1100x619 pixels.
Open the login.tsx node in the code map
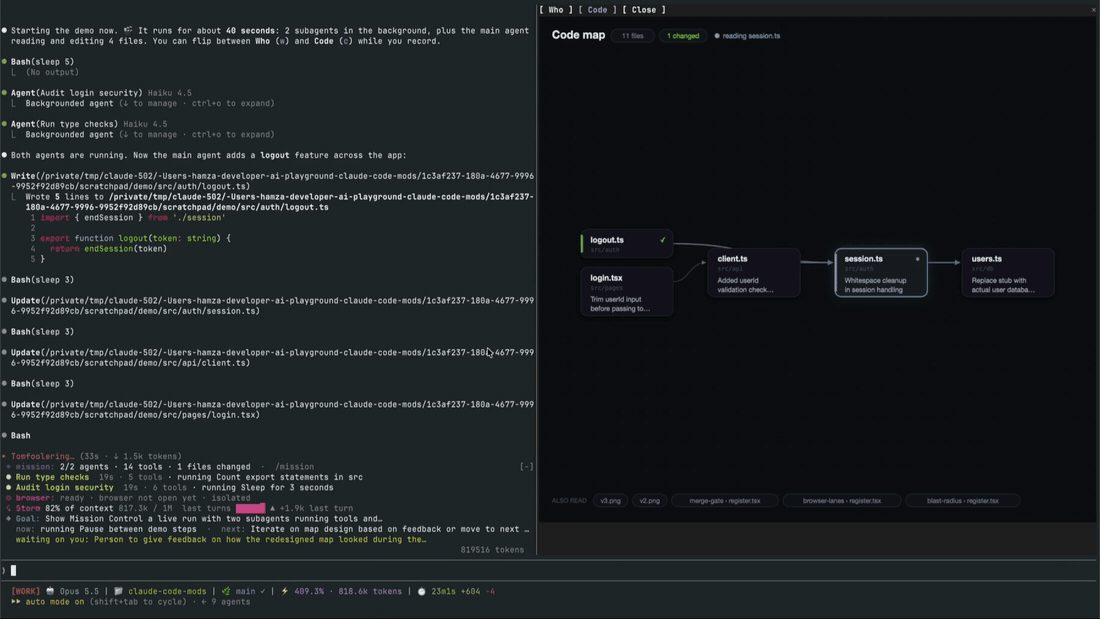coord(626,292)
